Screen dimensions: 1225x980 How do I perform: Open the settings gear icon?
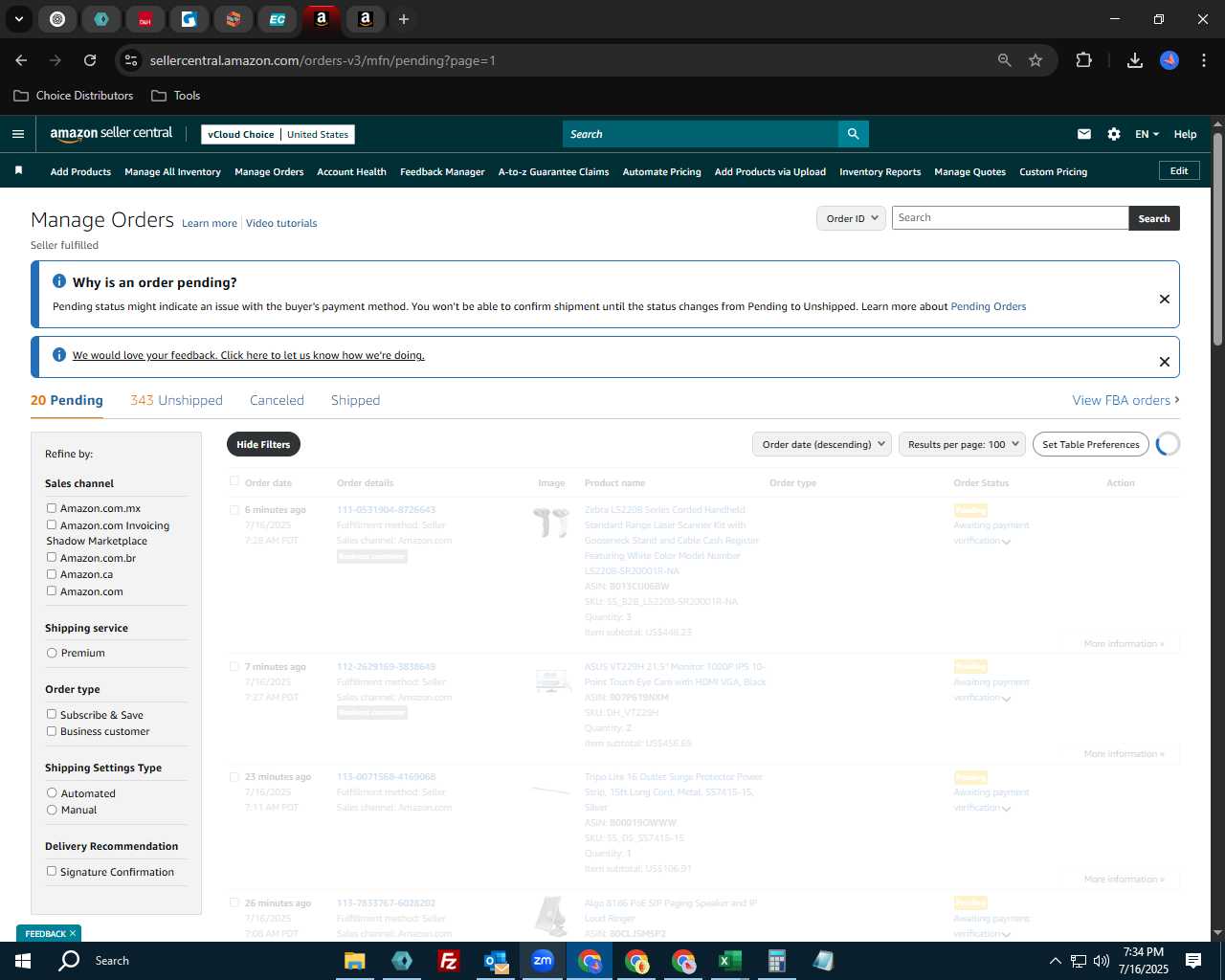[x=1114, y=134]
